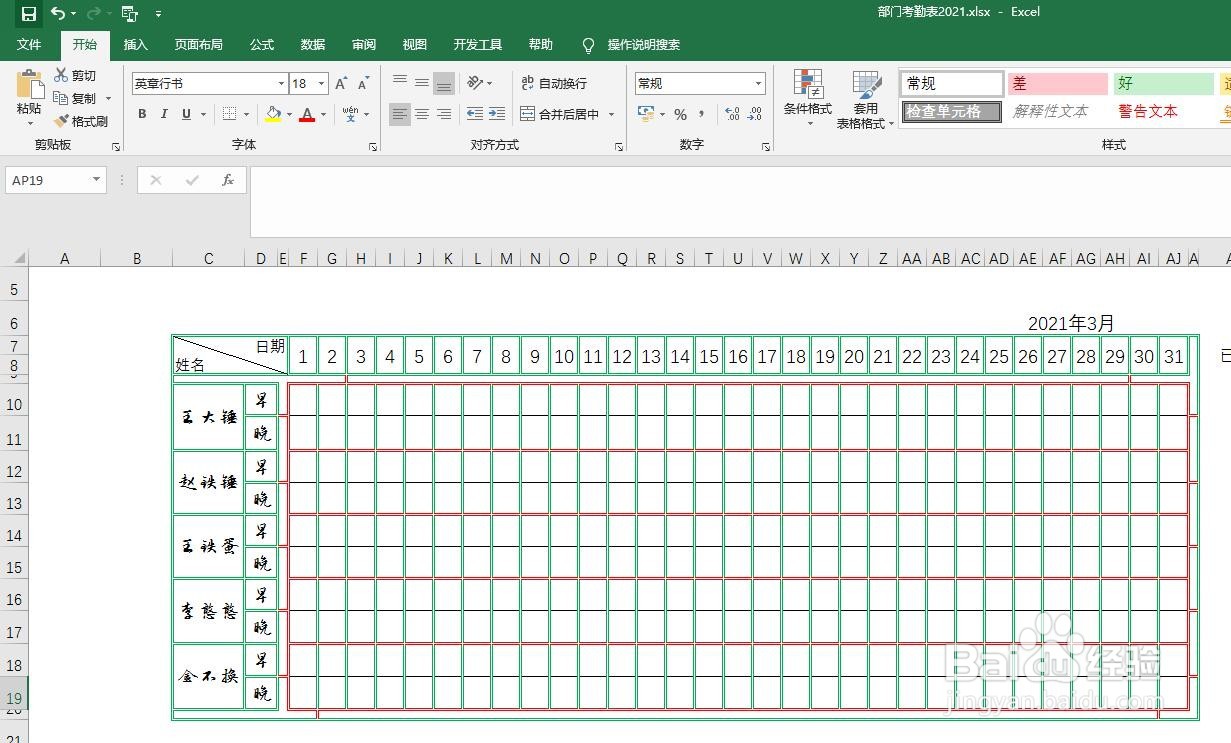The width and height of the screenshot is (1231, 743).
Task: Set top vertical alignment
Action: [400, 83]
